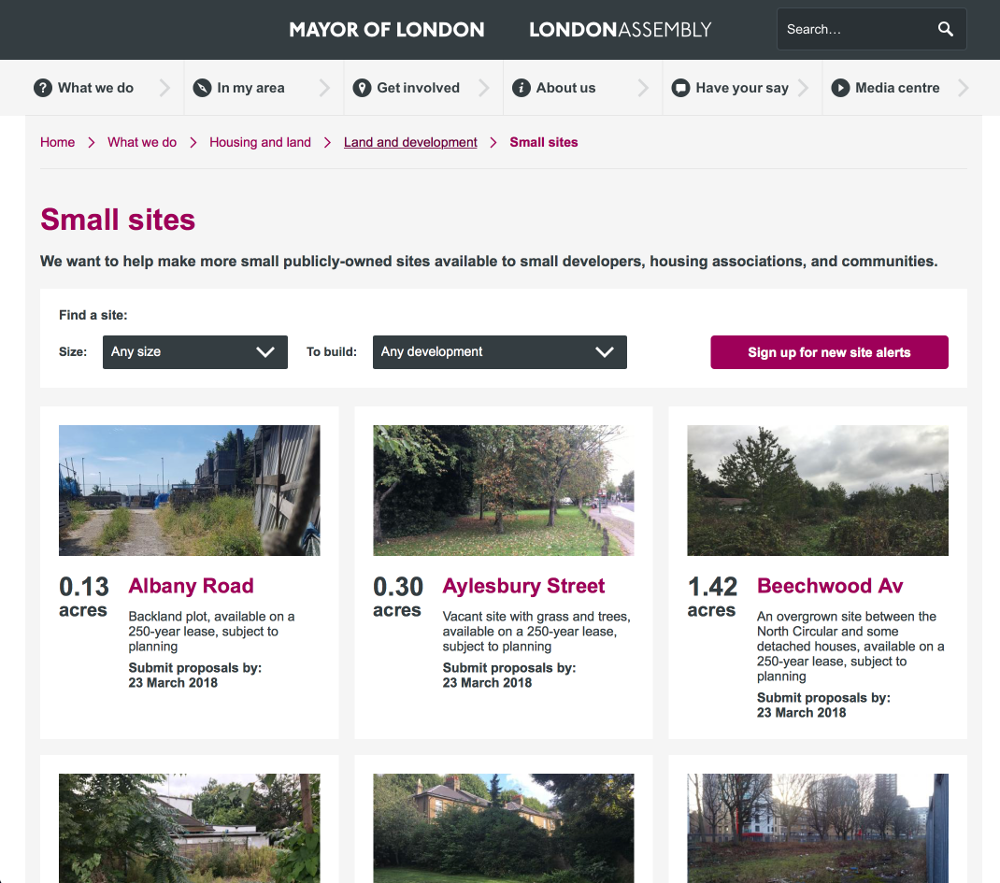1000x883 pixels.
Task: Click the Vacant site with grass description
Action: coord(536,631)
